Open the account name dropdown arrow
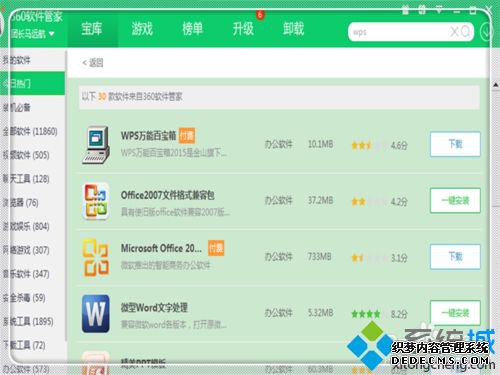 pos(51,34)
